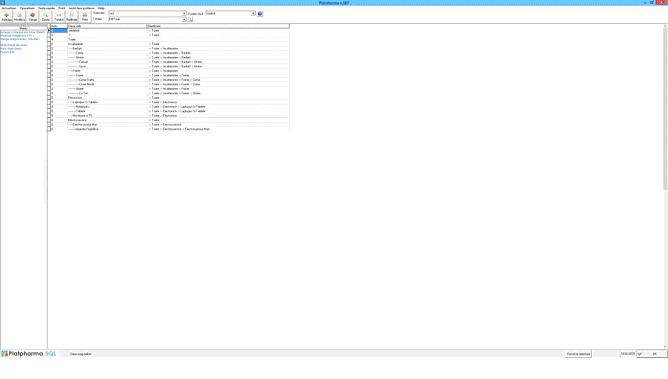The image size is (668, 379).
Task: Open the Taste rapide menu
Action: coord(46,8)
